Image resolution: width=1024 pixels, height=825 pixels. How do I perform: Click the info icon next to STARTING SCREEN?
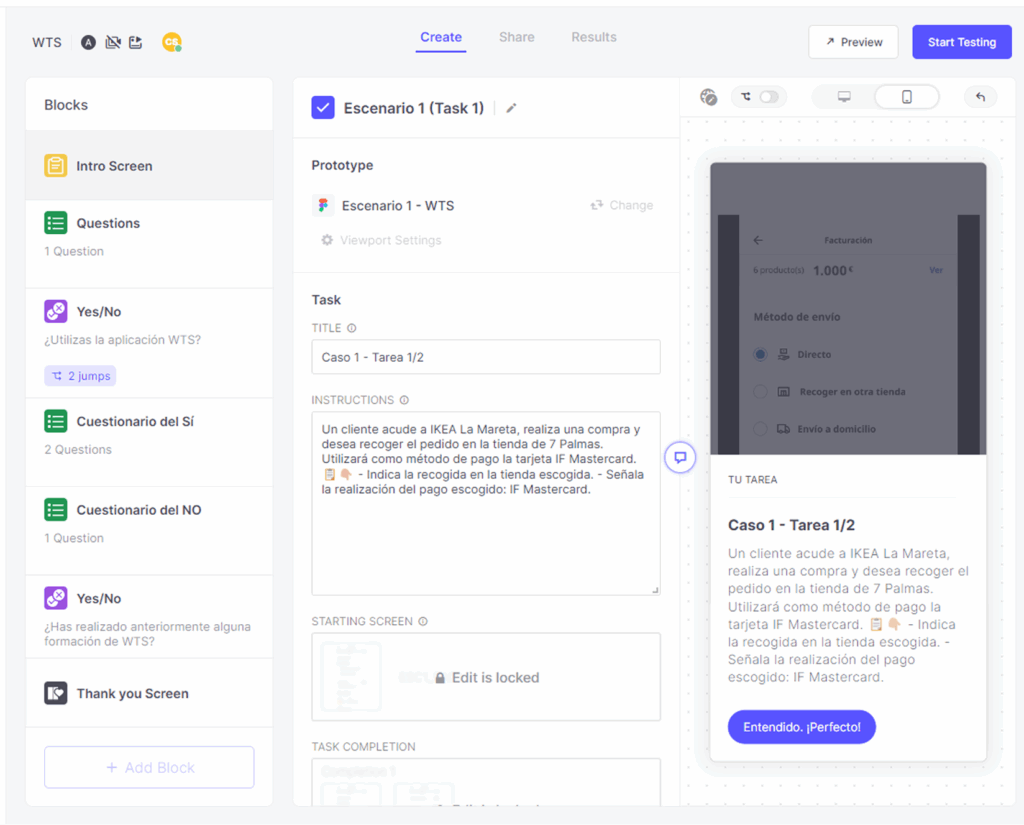[x=423, y=621]
